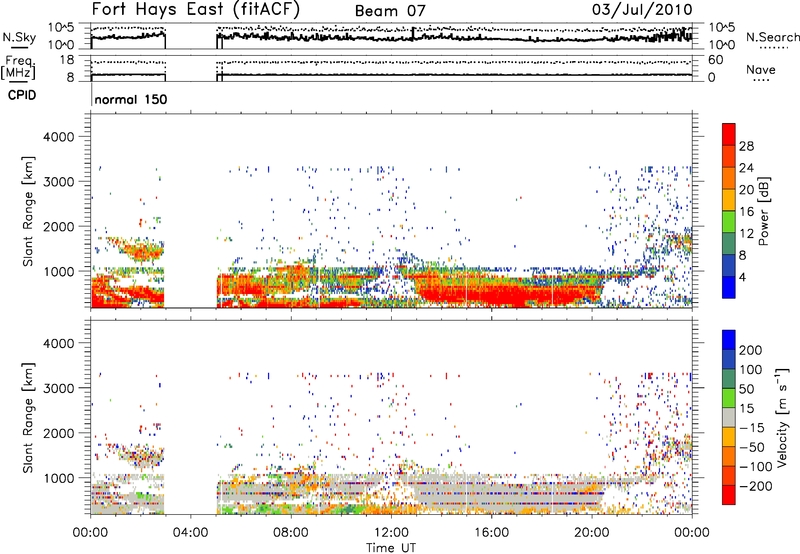
Task: Pick the top blue Velocity segment above 200
Action: point(729,340)
